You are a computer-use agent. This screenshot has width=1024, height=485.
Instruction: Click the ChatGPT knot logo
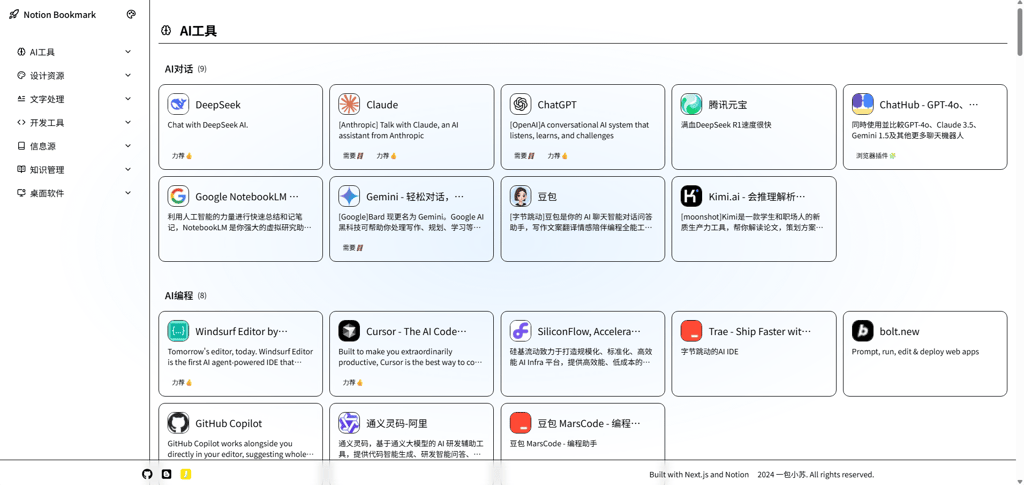coord(520,104)
